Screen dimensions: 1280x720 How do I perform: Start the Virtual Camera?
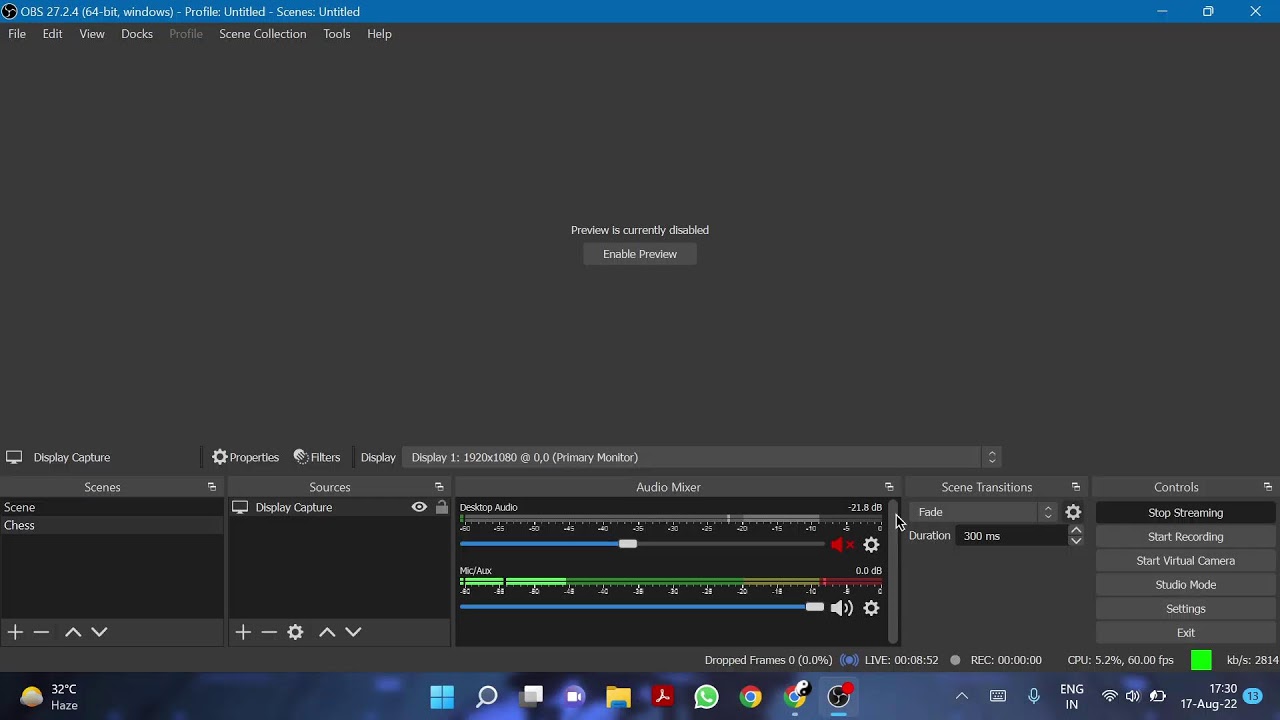coord(1186,561)
